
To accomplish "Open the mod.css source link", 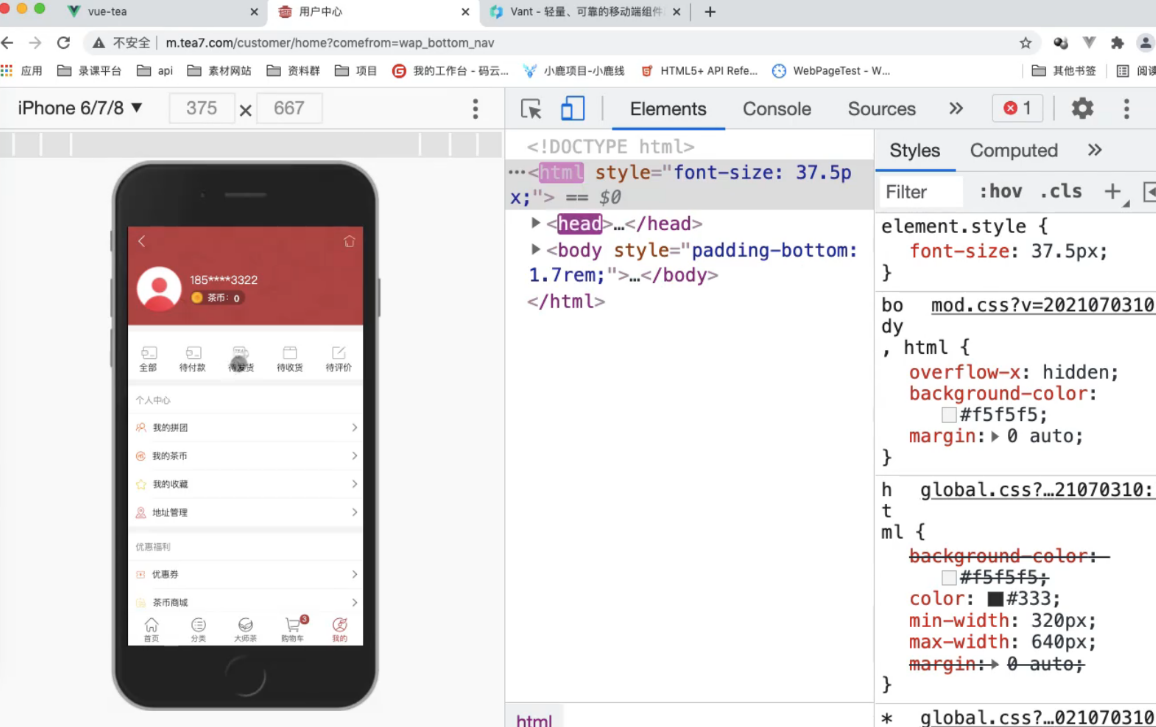I will 1043,305.
